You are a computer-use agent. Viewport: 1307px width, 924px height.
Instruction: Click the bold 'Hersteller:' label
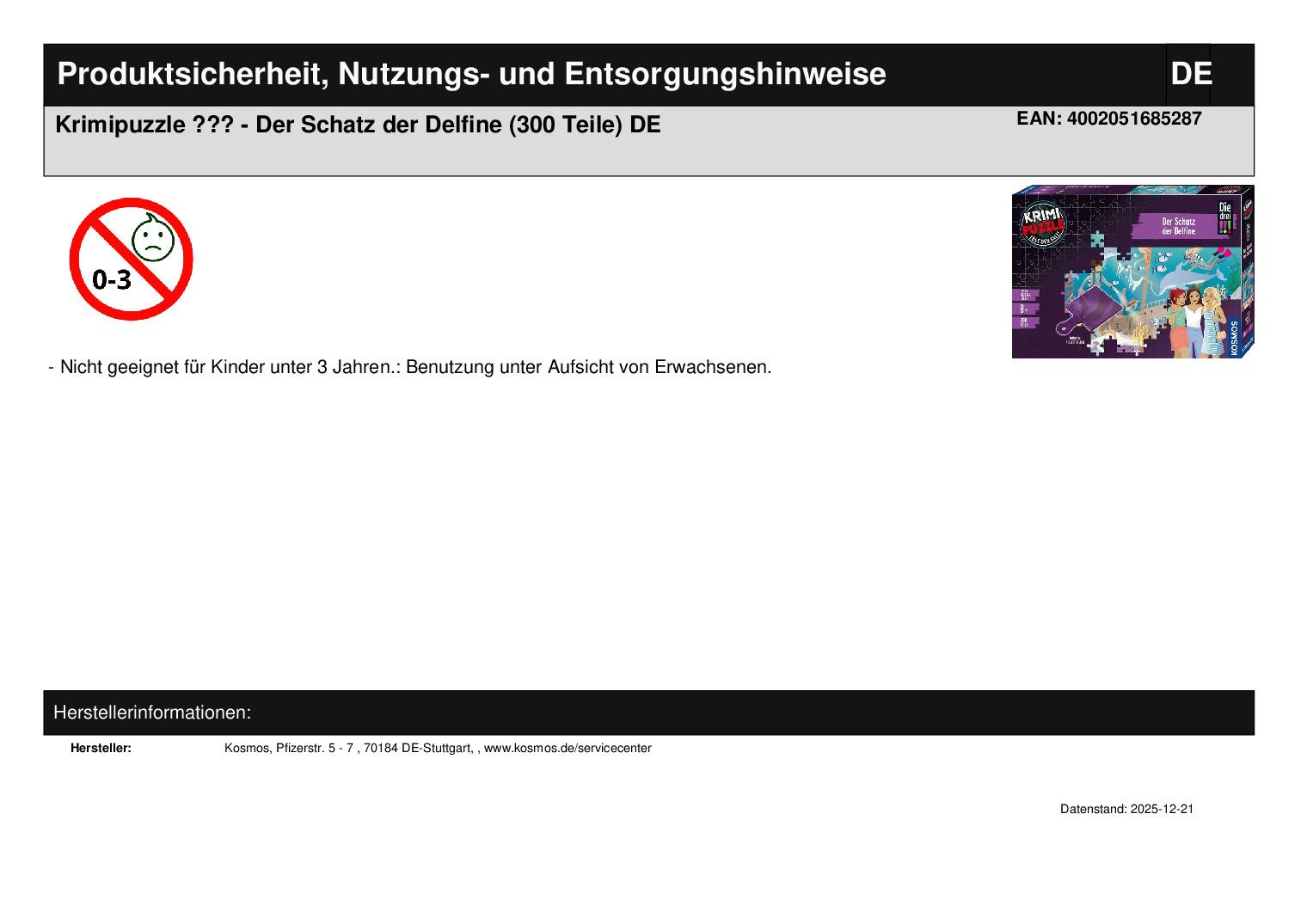[x=101, y=749]
